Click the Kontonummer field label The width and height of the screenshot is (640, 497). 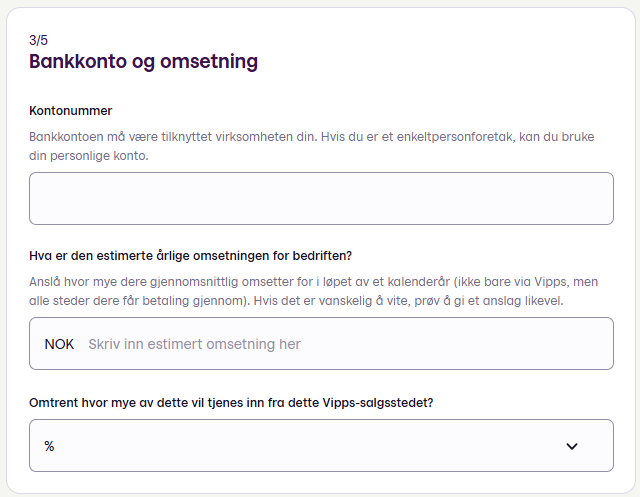click(x=70, y=110)
